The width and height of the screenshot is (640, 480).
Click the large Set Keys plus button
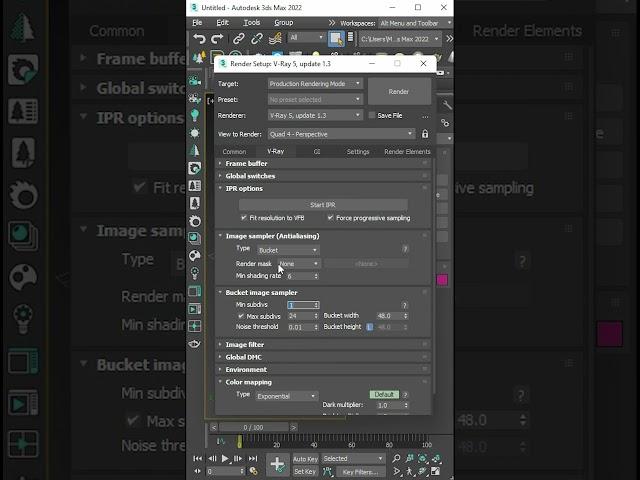pyautogui.click(x=278, y=464)
